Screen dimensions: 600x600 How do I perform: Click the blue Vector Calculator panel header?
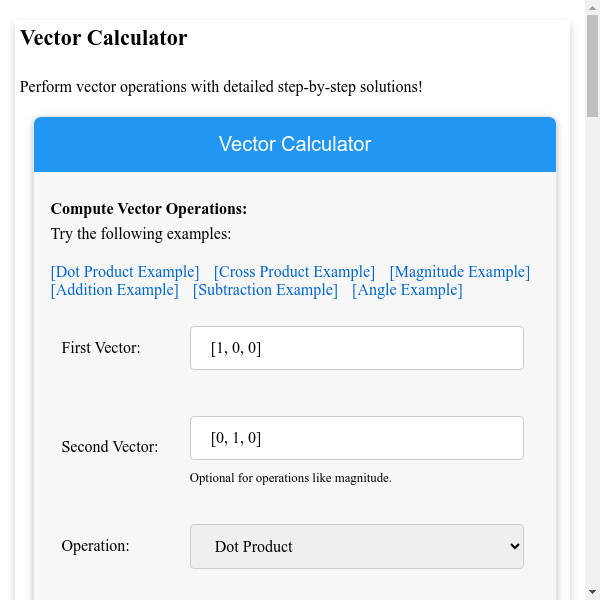(x=295, y=144)
